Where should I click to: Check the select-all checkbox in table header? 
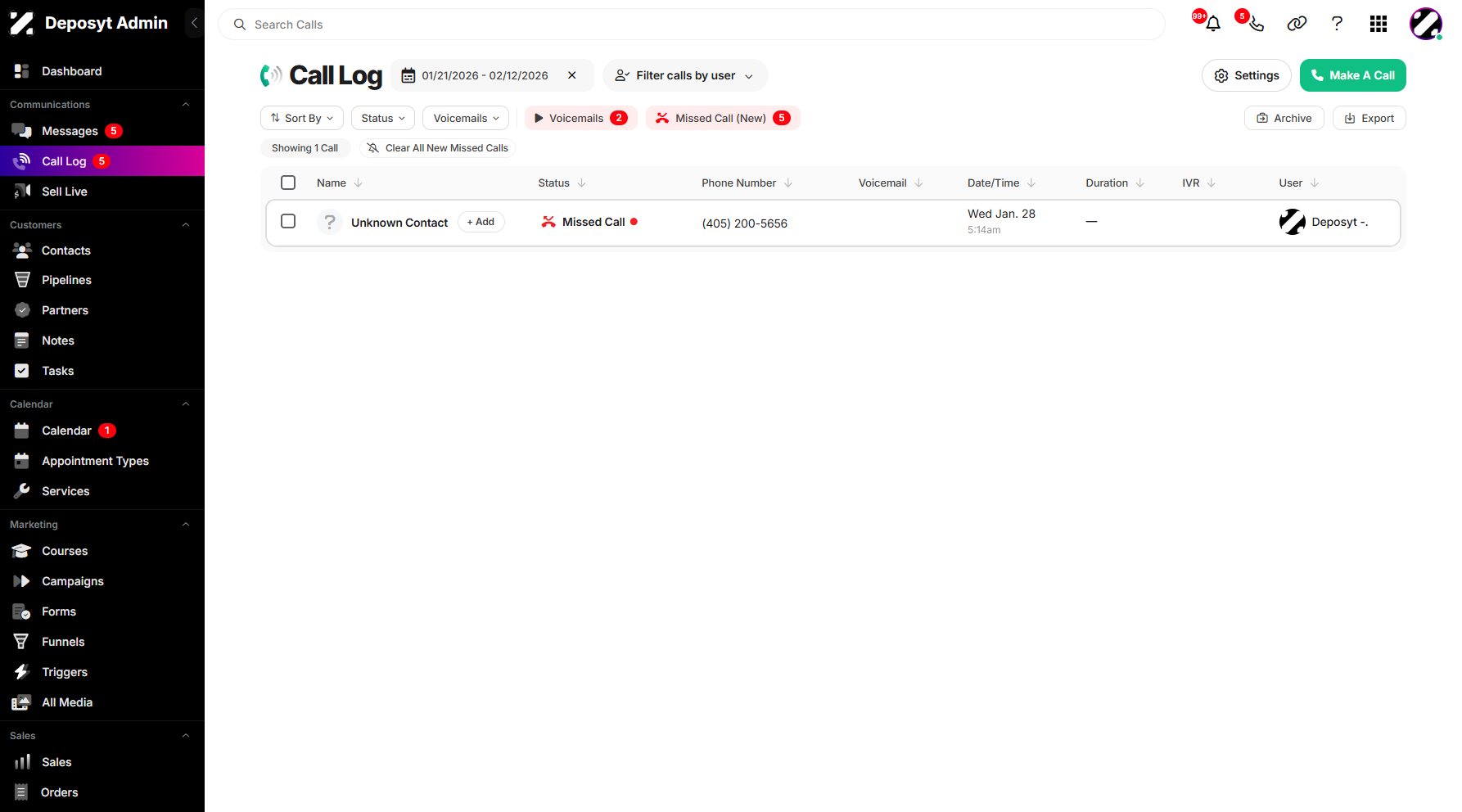(x=288, y=183)
